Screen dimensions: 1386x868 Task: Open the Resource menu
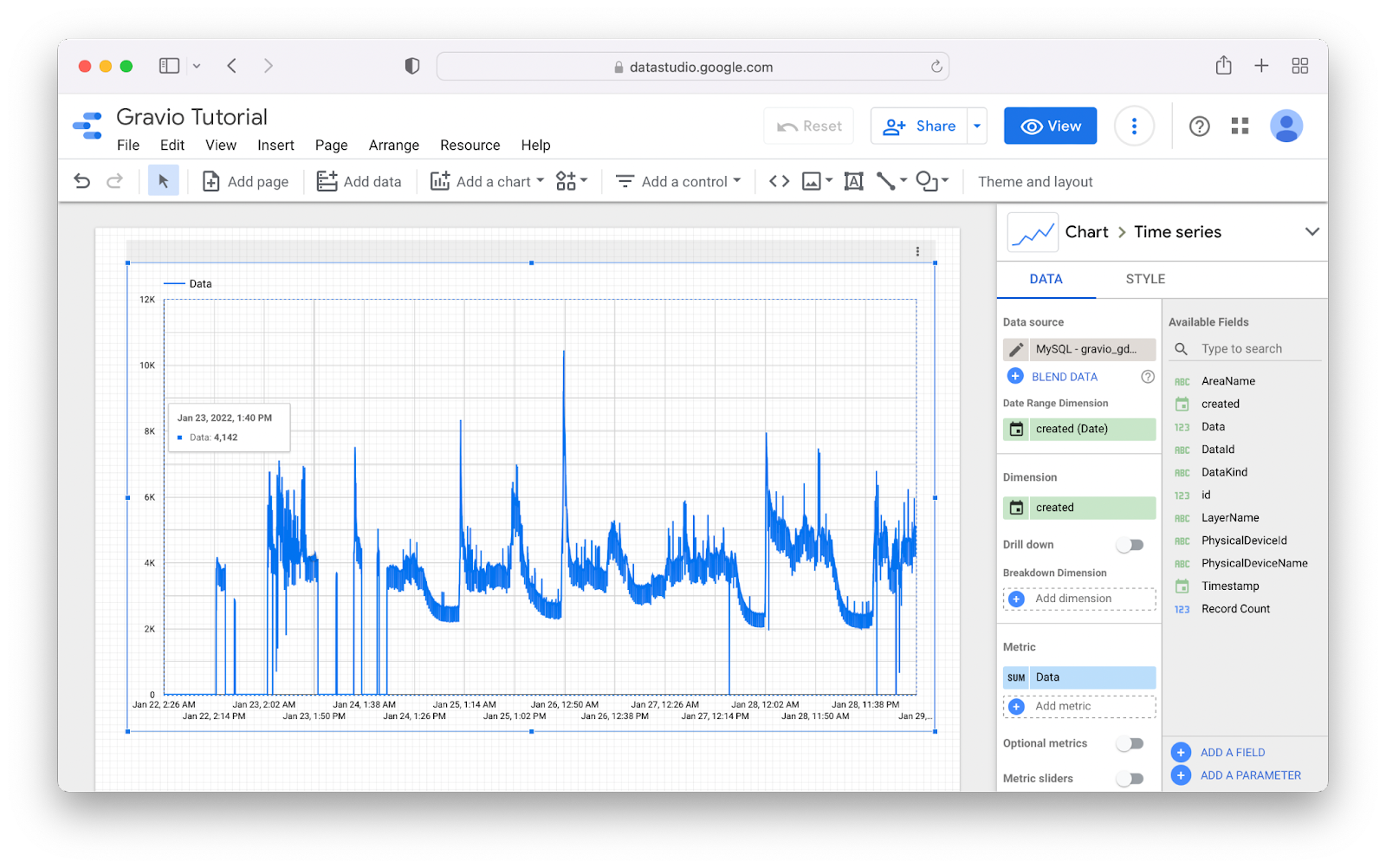tap(470, 145)
